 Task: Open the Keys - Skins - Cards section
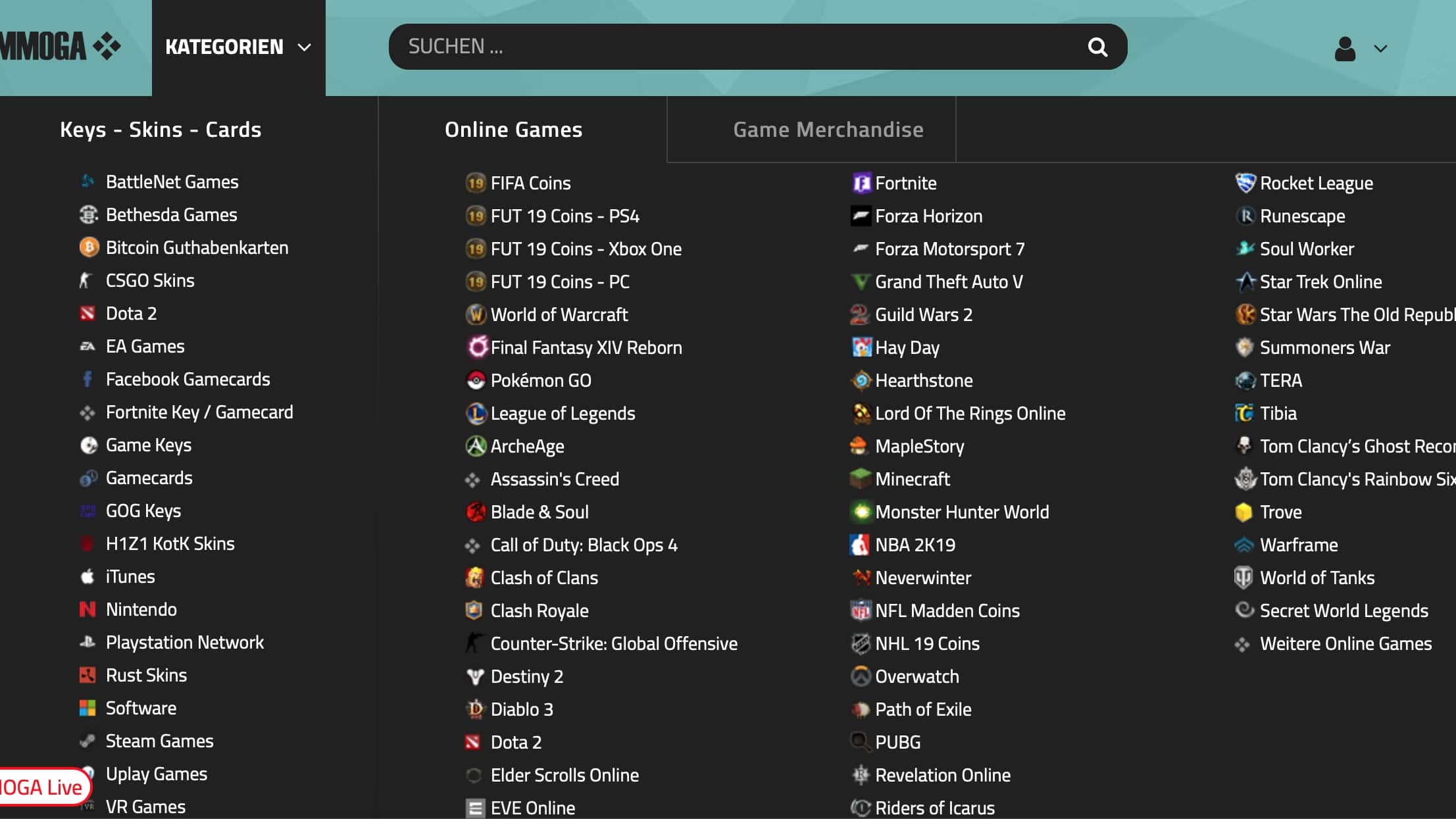(161, 130)
